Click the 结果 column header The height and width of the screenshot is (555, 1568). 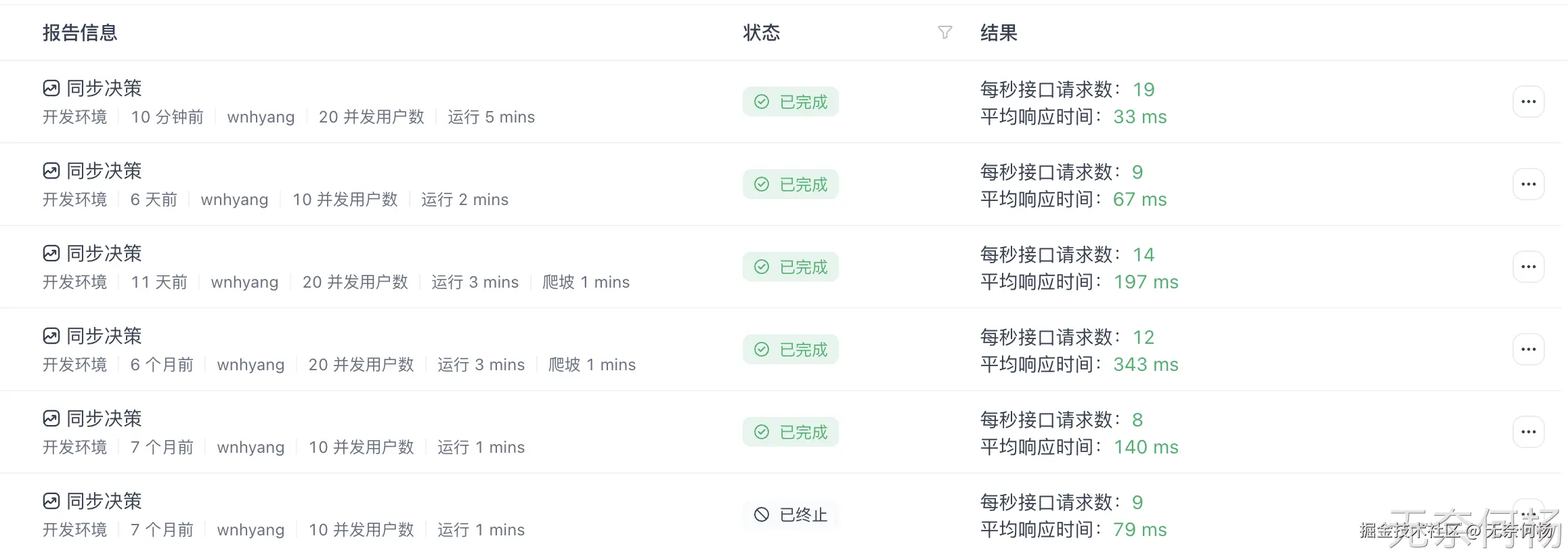[x=999, y=32]
